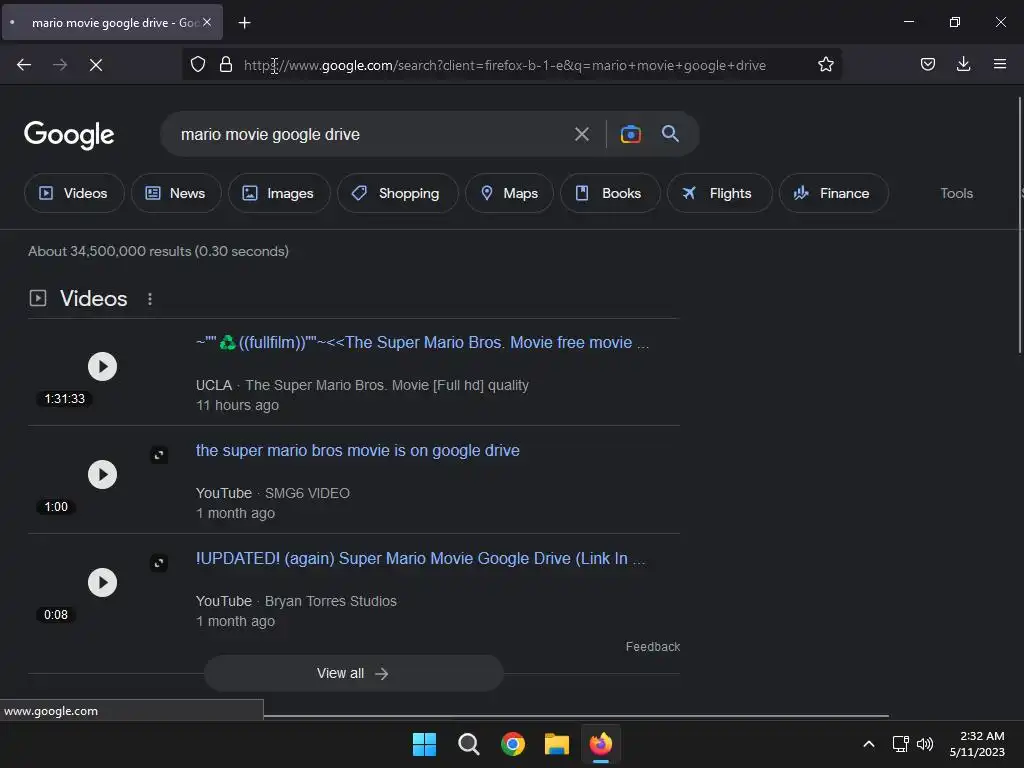Filter results by Books
This screenshot has height=768, width=1024.
610,193
